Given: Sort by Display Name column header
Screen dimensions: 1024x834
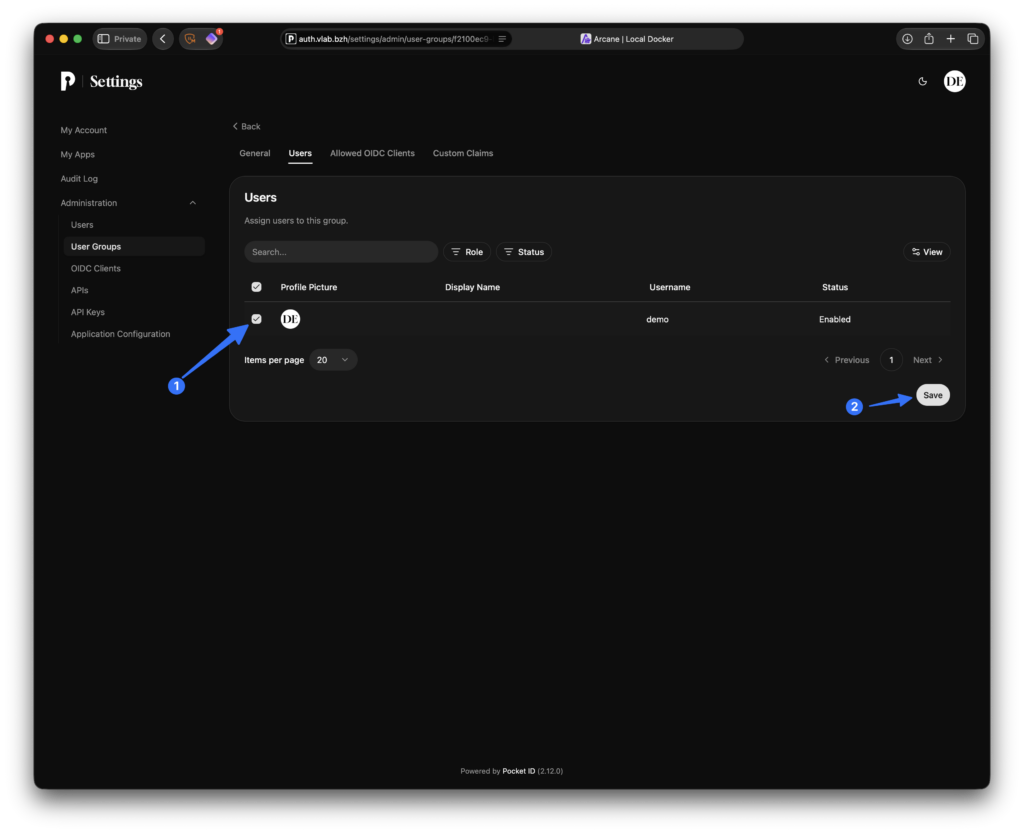Looking at the screenshot, I should coord(472,287).
